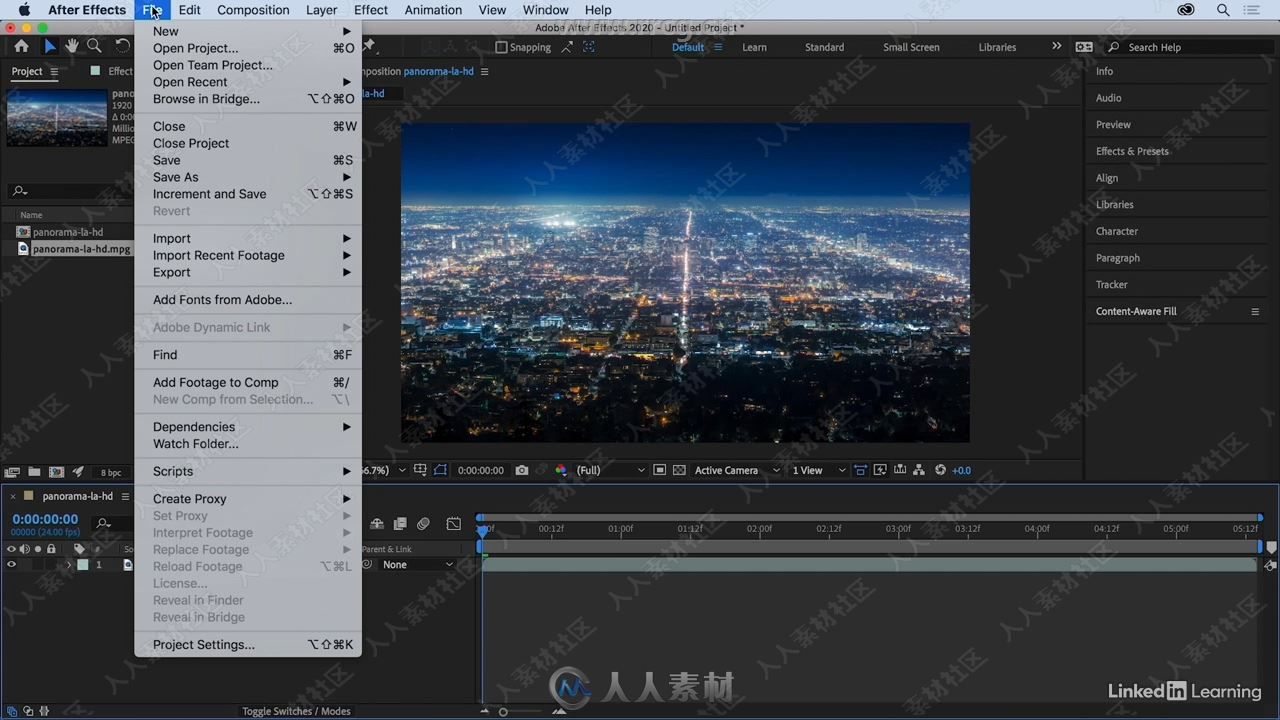Toggle mask and shape path visibility
This screenshot has height=720, width=1280.
(x=440, y=470)
